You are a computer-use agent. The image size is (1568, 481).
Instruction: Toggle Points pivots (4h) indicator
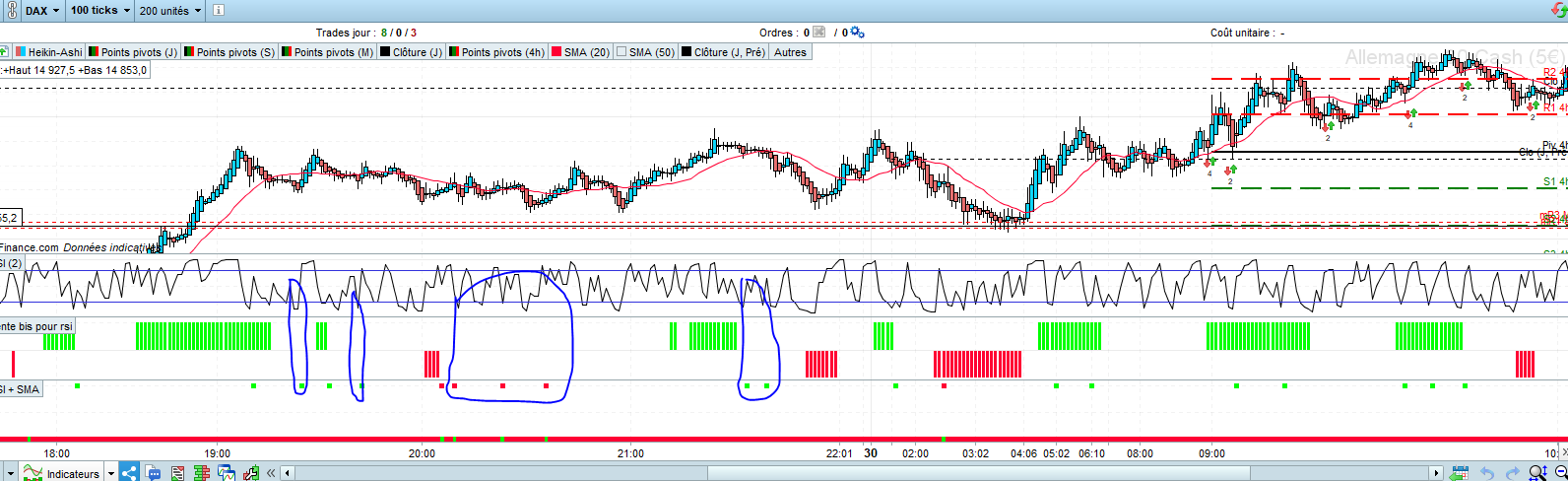tap(495, 52)
